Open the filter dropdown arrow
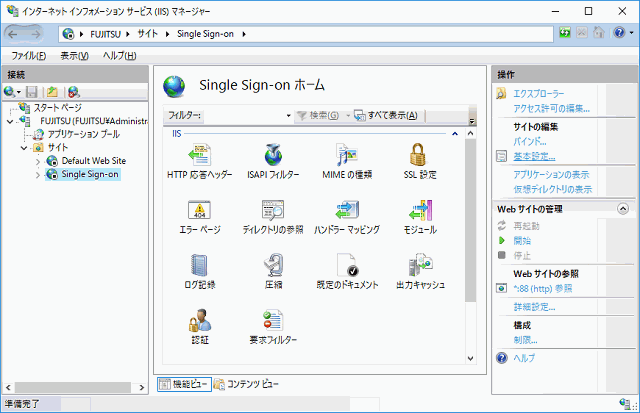 [288, 116]
